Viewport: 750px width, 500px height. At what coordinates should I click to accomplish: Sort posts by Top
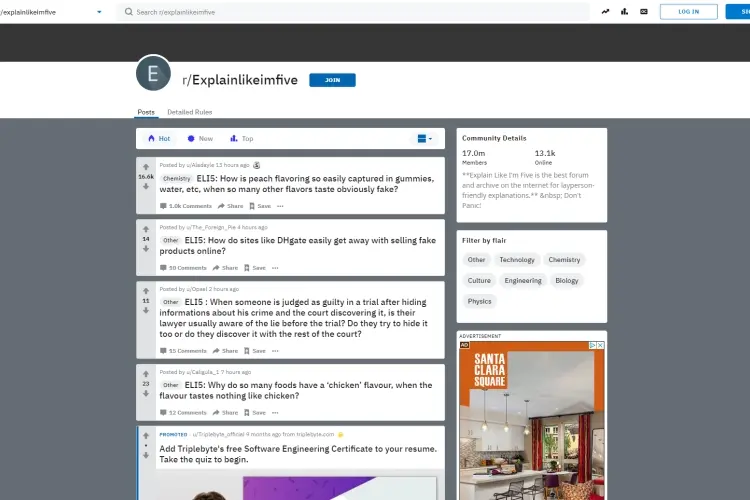[242, 138]
